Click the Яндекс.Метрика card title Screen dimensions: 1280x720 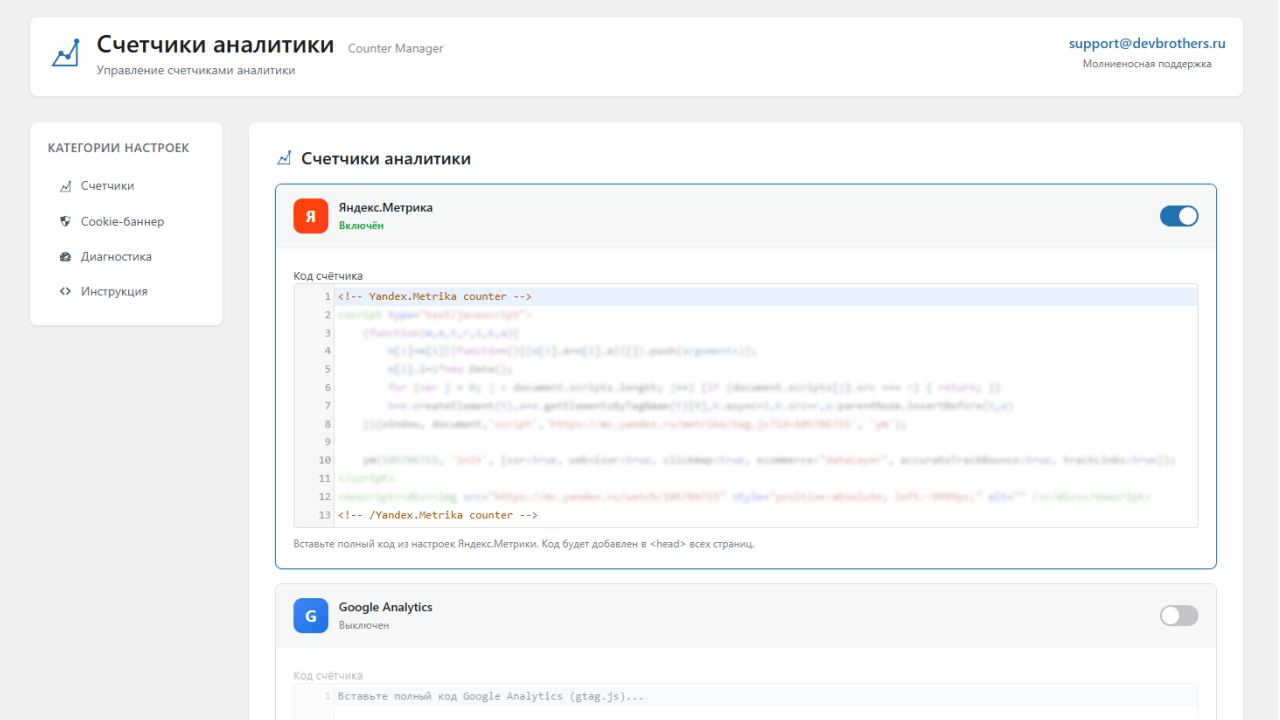(386, 207)
